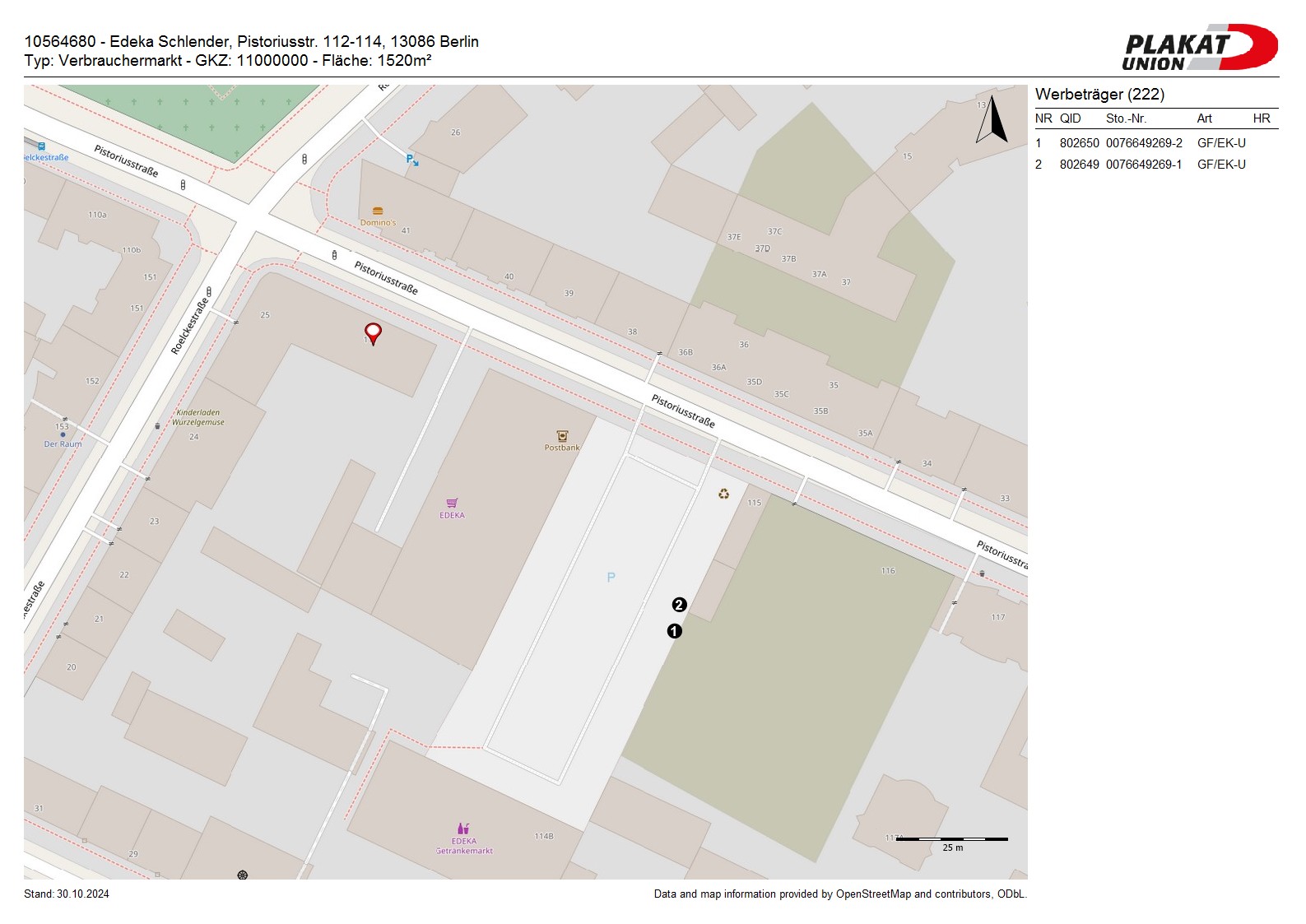Click the Werbeträger (222) heading
Screen dimensions: 1306x924
(1099, 95)
